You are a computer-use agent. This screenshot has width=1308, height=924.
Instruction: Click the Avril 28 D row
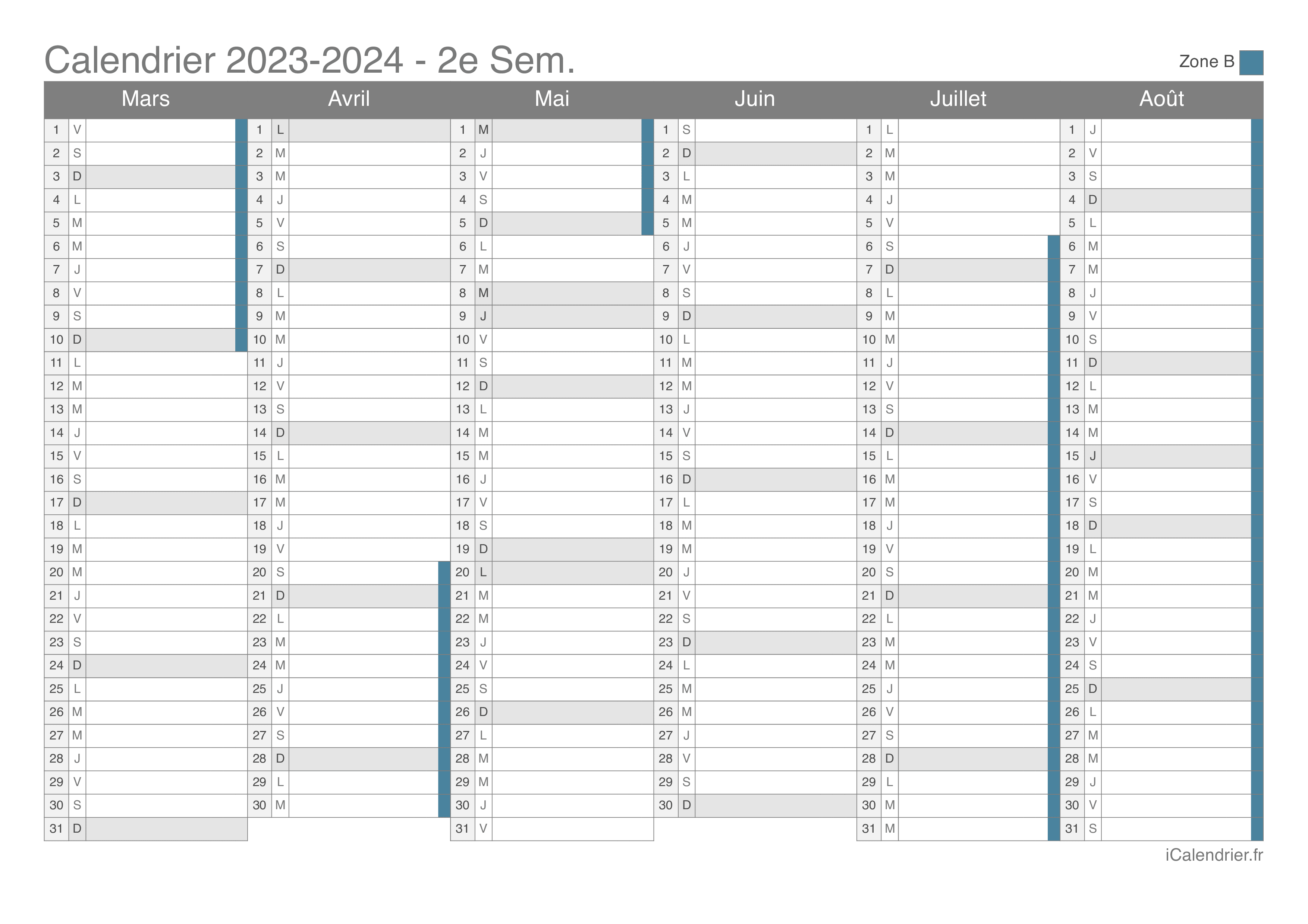tap(349, 759)
